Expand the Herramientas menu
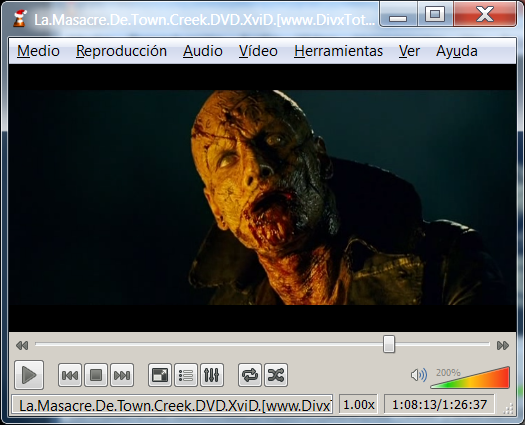 tap(338, 51)
